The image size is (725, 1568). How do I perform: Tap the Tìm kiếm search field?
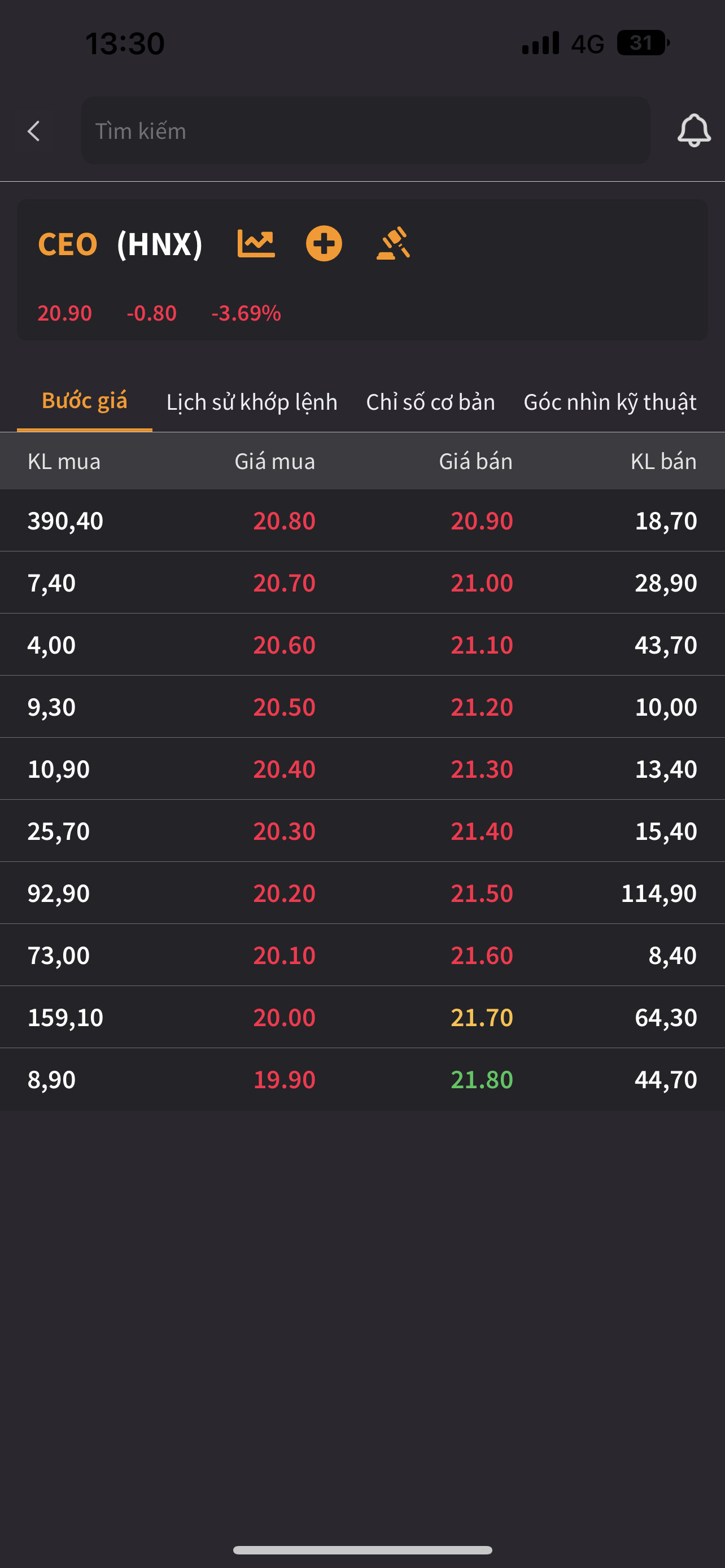click(x=365, y=131)
